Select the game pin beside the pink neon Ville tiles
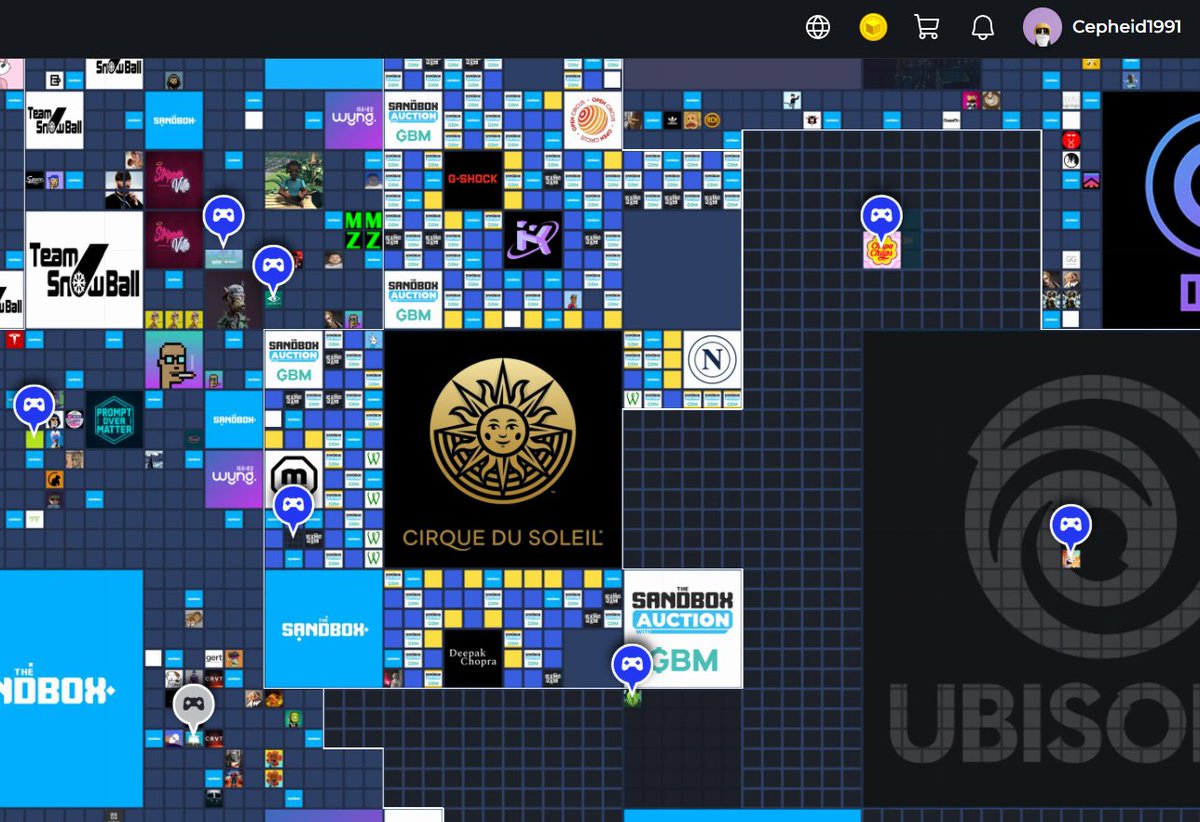Image resolution: width=1200 pixels, height=822 pixels. pyautogui.click(x=223, y=217)
